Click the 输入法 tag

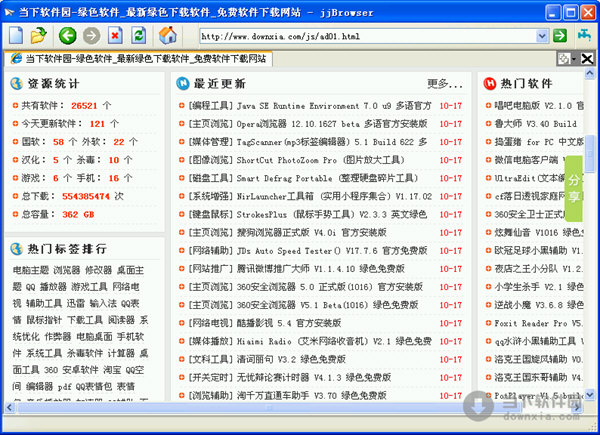point(103,303)
